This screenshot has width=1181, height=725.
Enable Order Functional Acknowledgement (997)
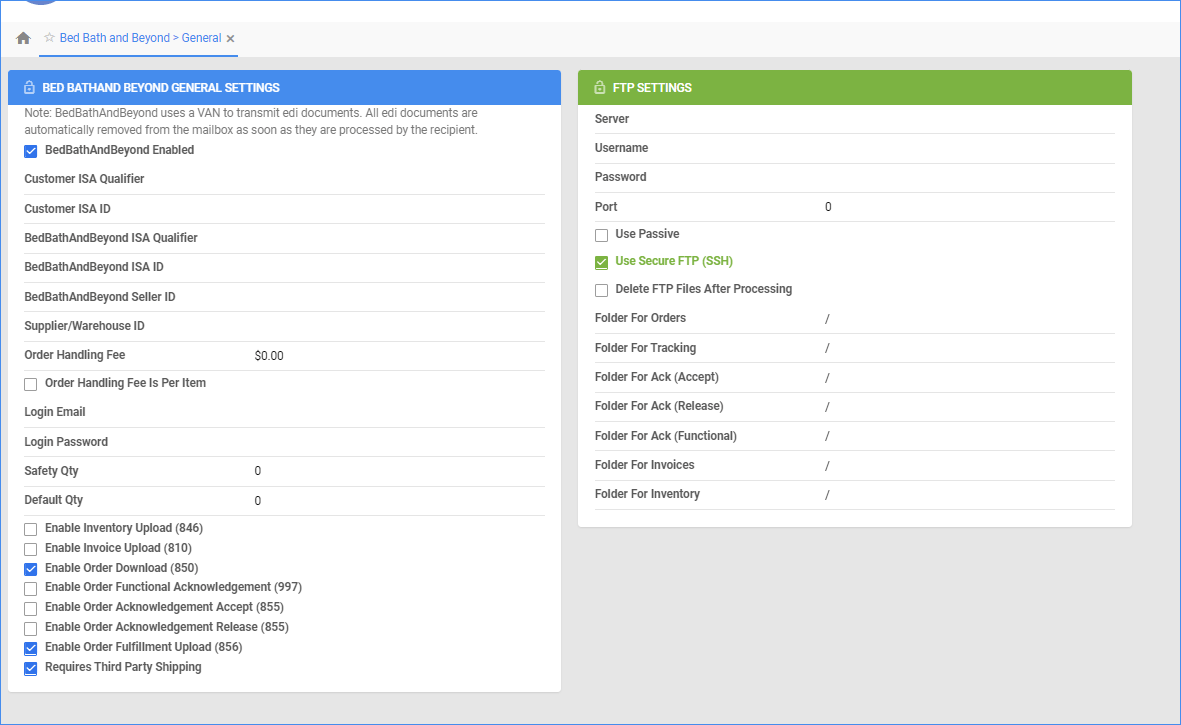30,588
